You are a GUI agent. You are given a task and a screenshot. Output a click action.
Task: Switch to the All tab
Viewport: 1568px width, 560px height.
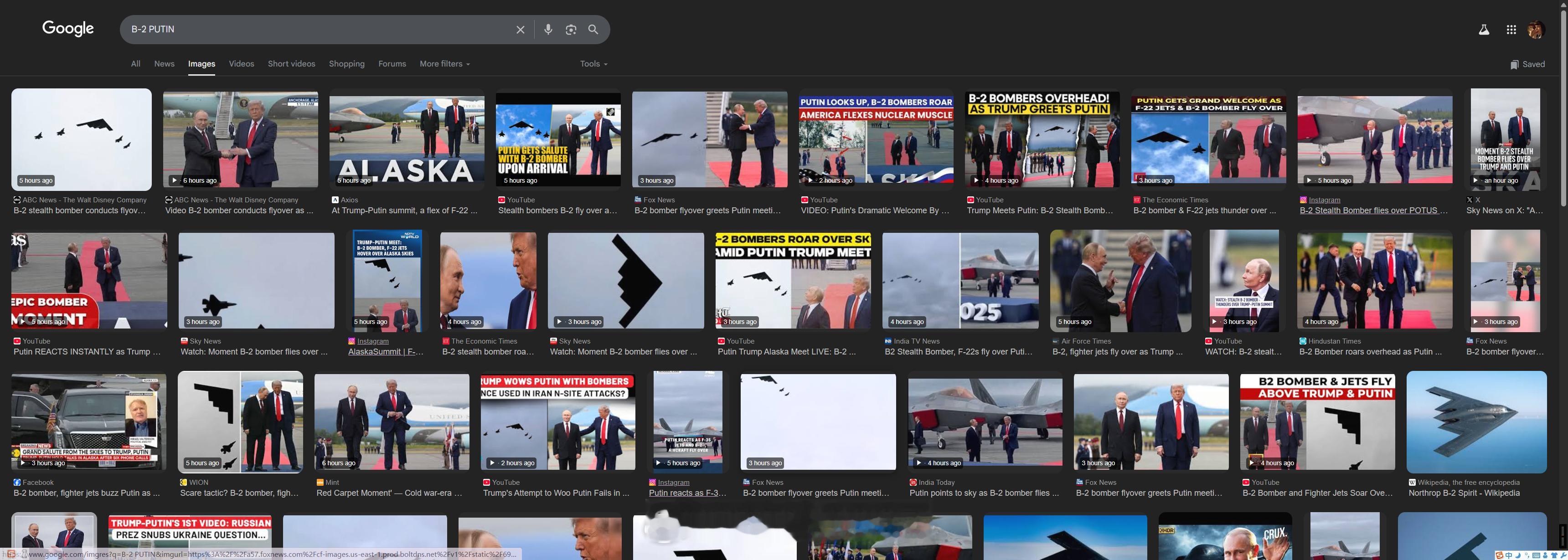tap(136, 64)
